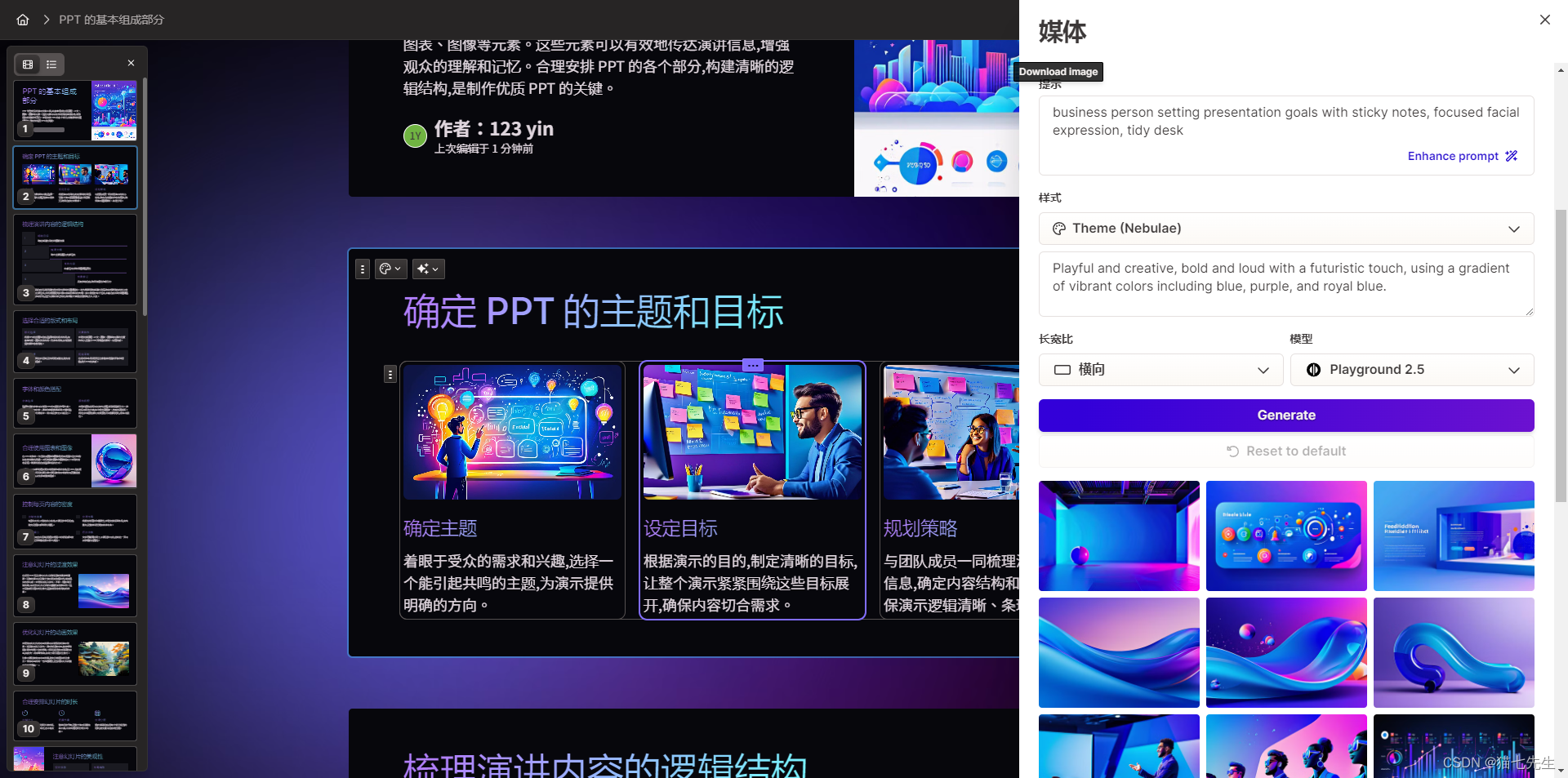Viewport: 1568px width, 778px height.
Task: Switch sidebar to filmstrip thumbnail view
Action: 28,64
